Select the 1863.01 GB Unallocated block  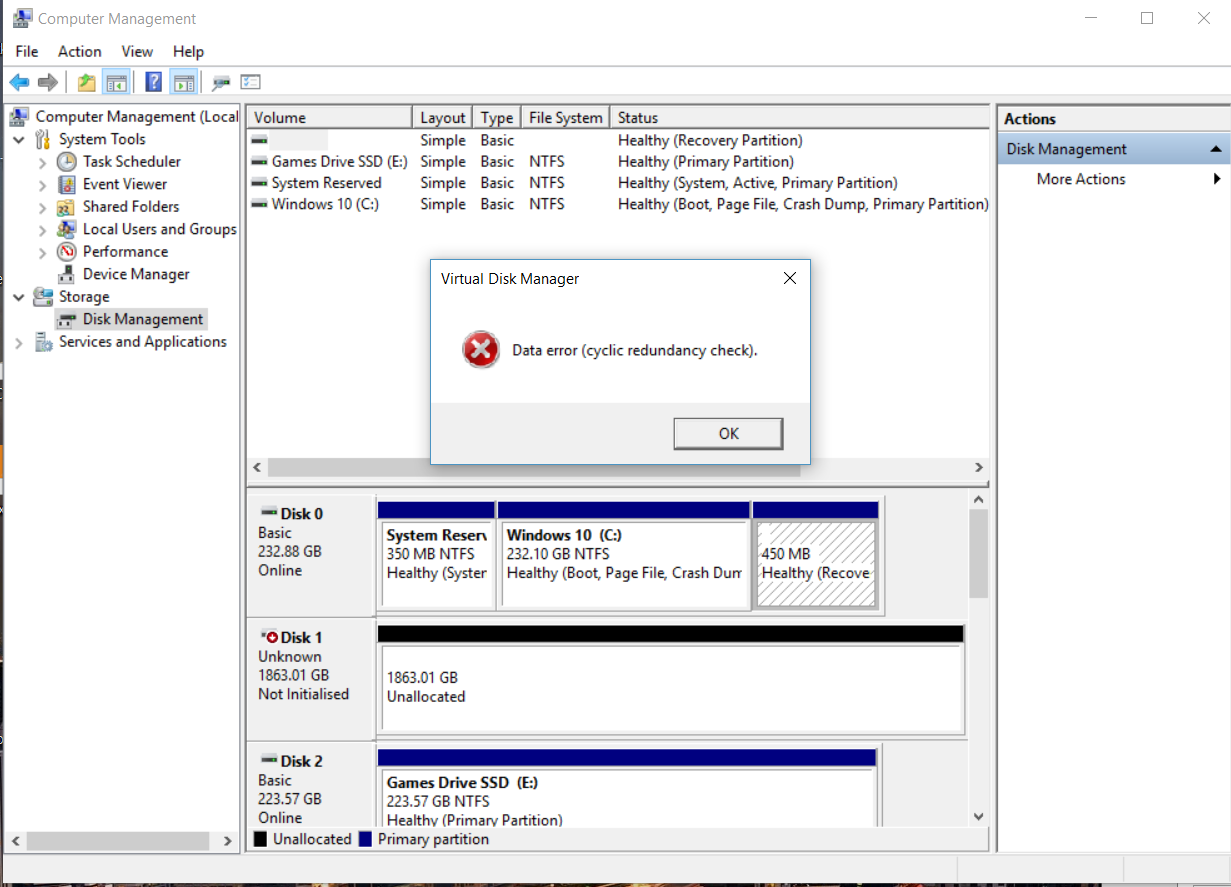[671, 681]
